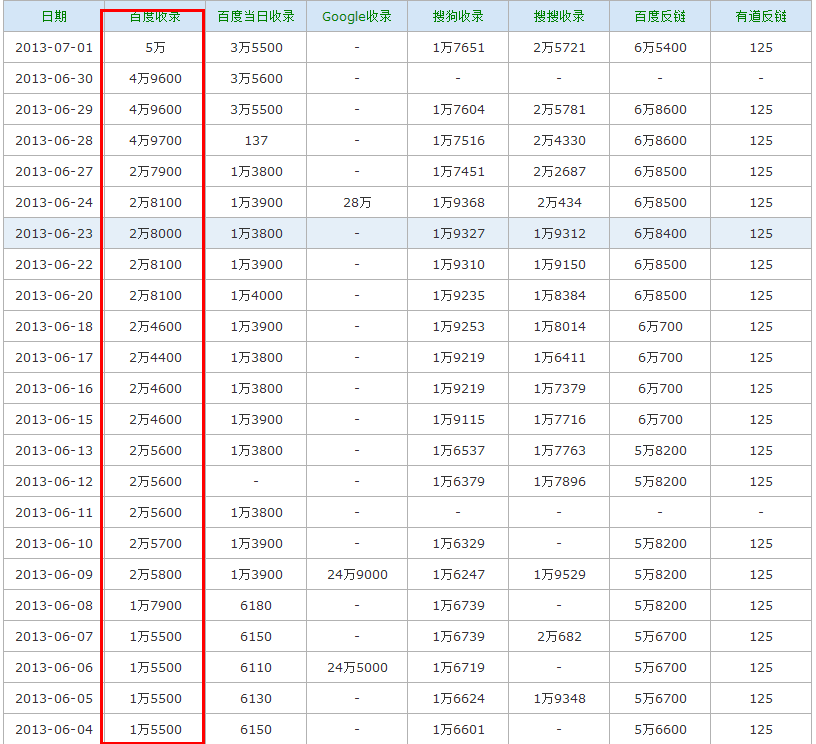
Task: Click 1万9253 in the 搜狗收录 column
Action: (458, 327)
